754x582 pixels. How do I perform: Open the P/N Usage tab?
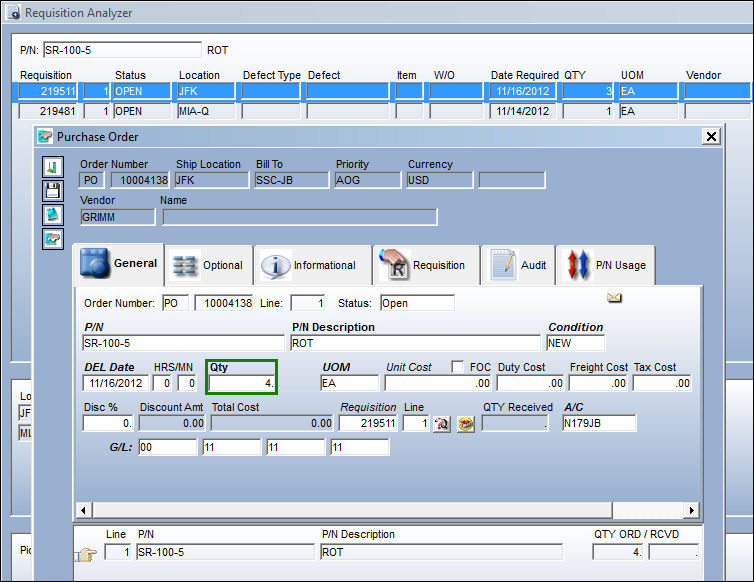tap(605, 265)
